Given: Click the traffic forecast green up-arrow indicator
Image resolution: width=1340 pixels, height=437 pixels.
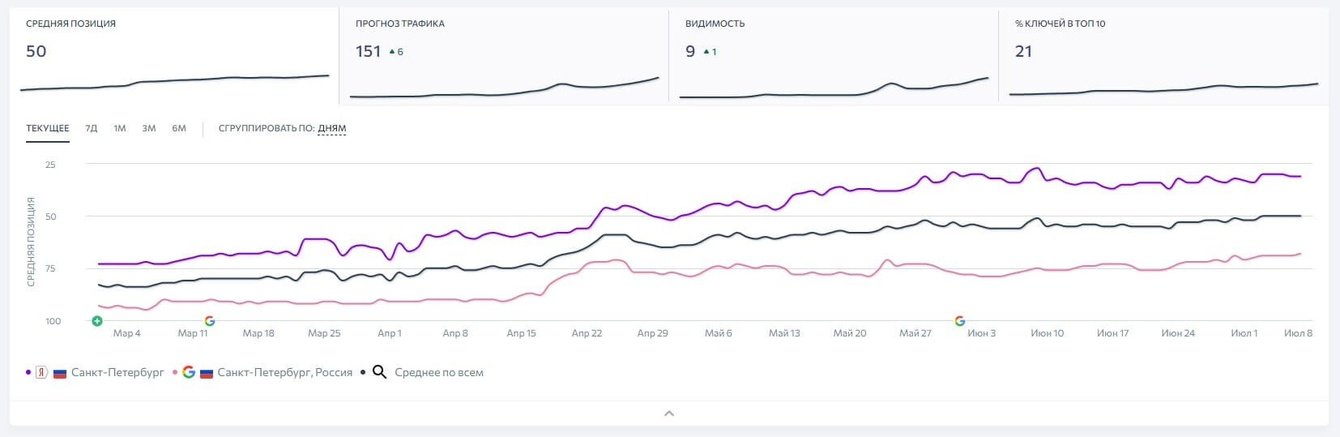Looking at the screenshot, I should tap(392, 51).
